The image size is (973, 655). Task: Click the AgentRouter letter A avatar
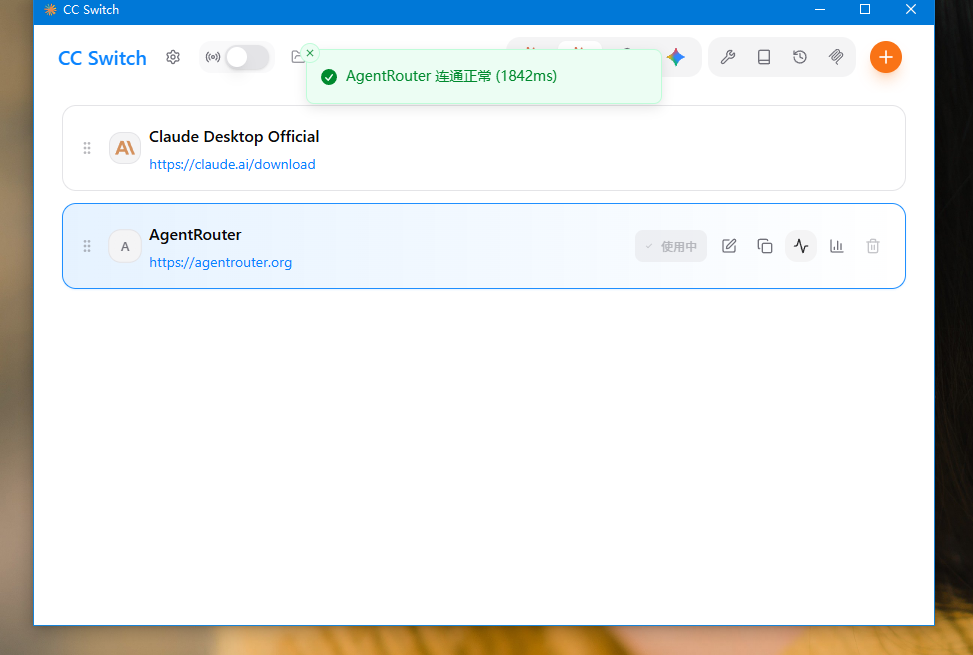[125, 246]
